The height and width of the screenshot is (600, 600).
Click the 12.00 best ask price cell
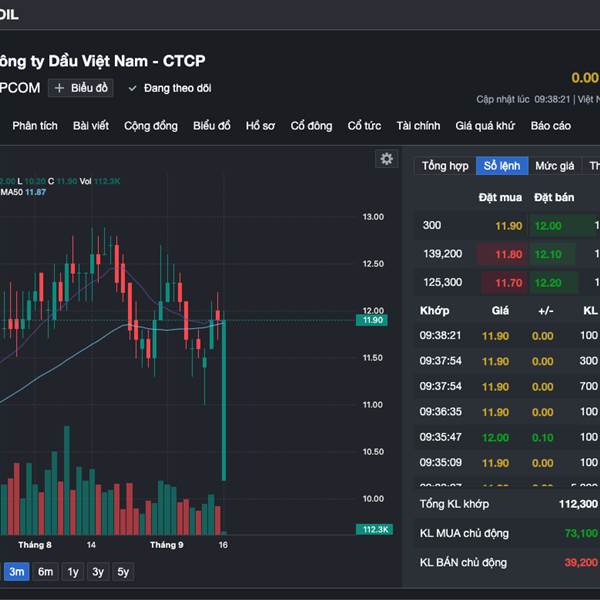tap(548, 226)
